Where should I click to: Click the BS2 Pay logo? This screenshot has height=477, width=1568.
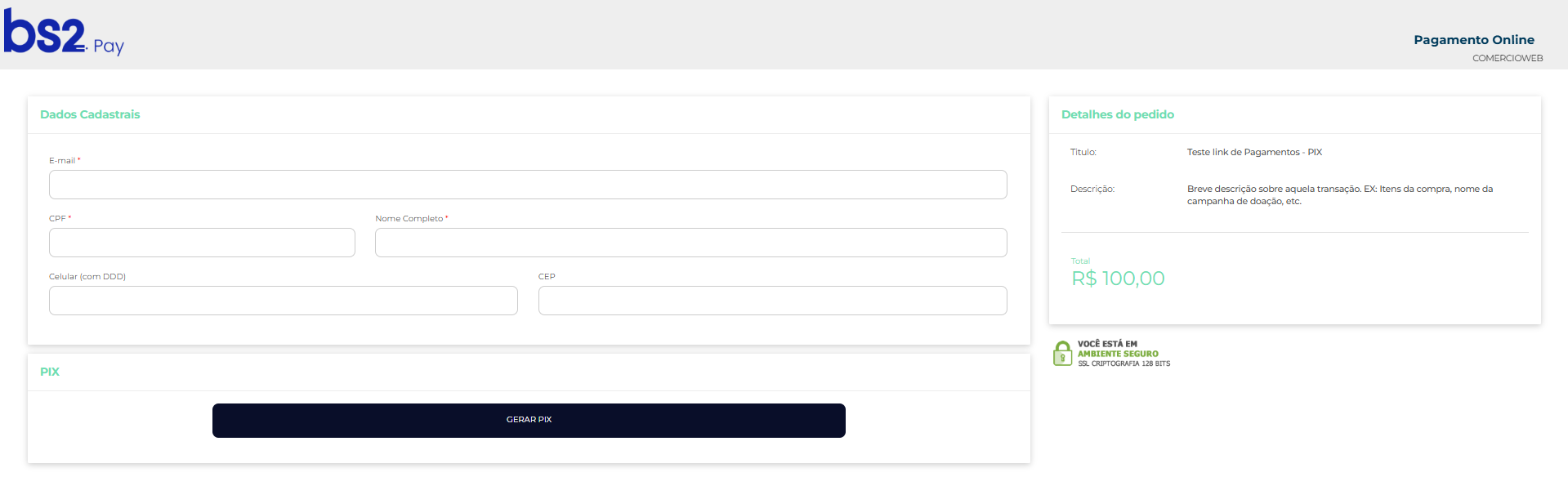[x=64, y=34]
